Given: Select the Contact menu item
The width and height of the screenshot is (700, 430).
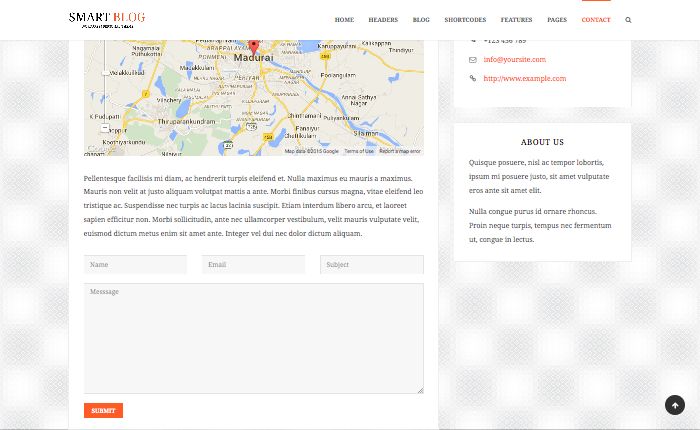Looking at the screenshot, I should [x=596, y=20].
